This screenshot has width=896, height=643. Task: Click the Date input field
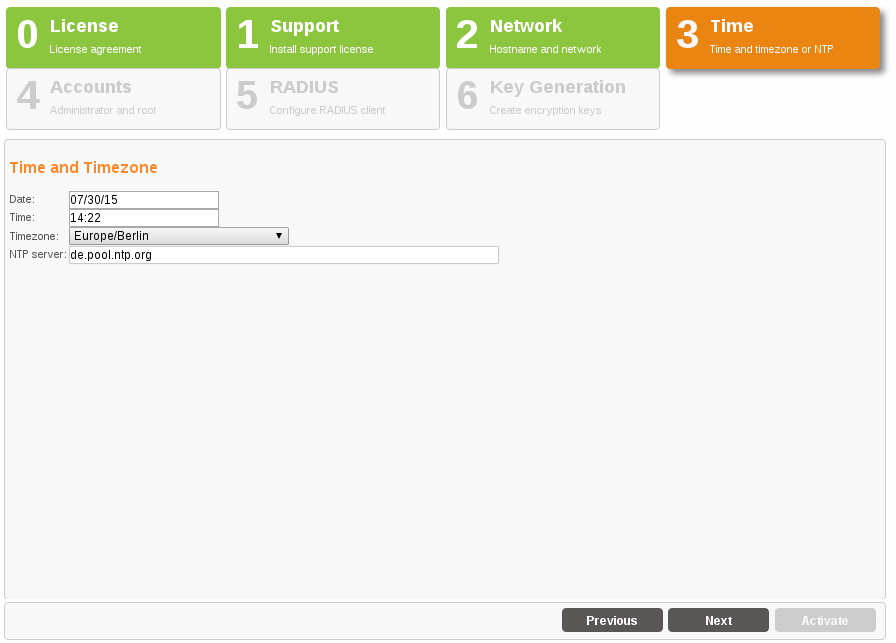point(143,200)
